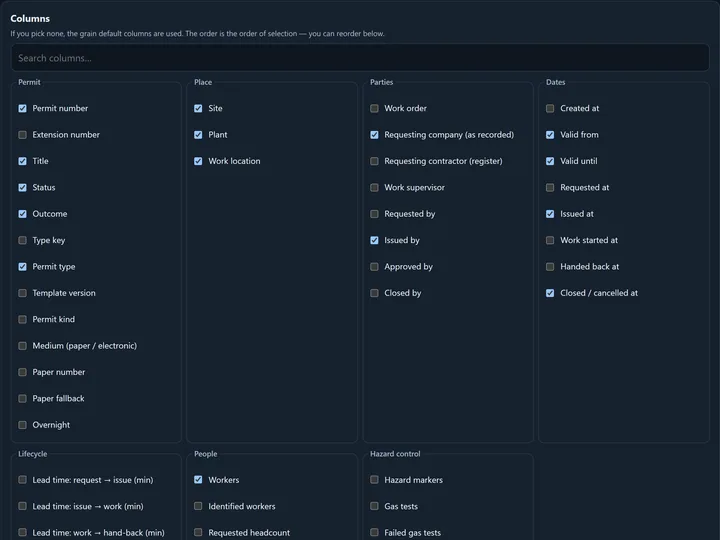Click the Permit group label
Screen dimensions: 720x540
point(29,82)
